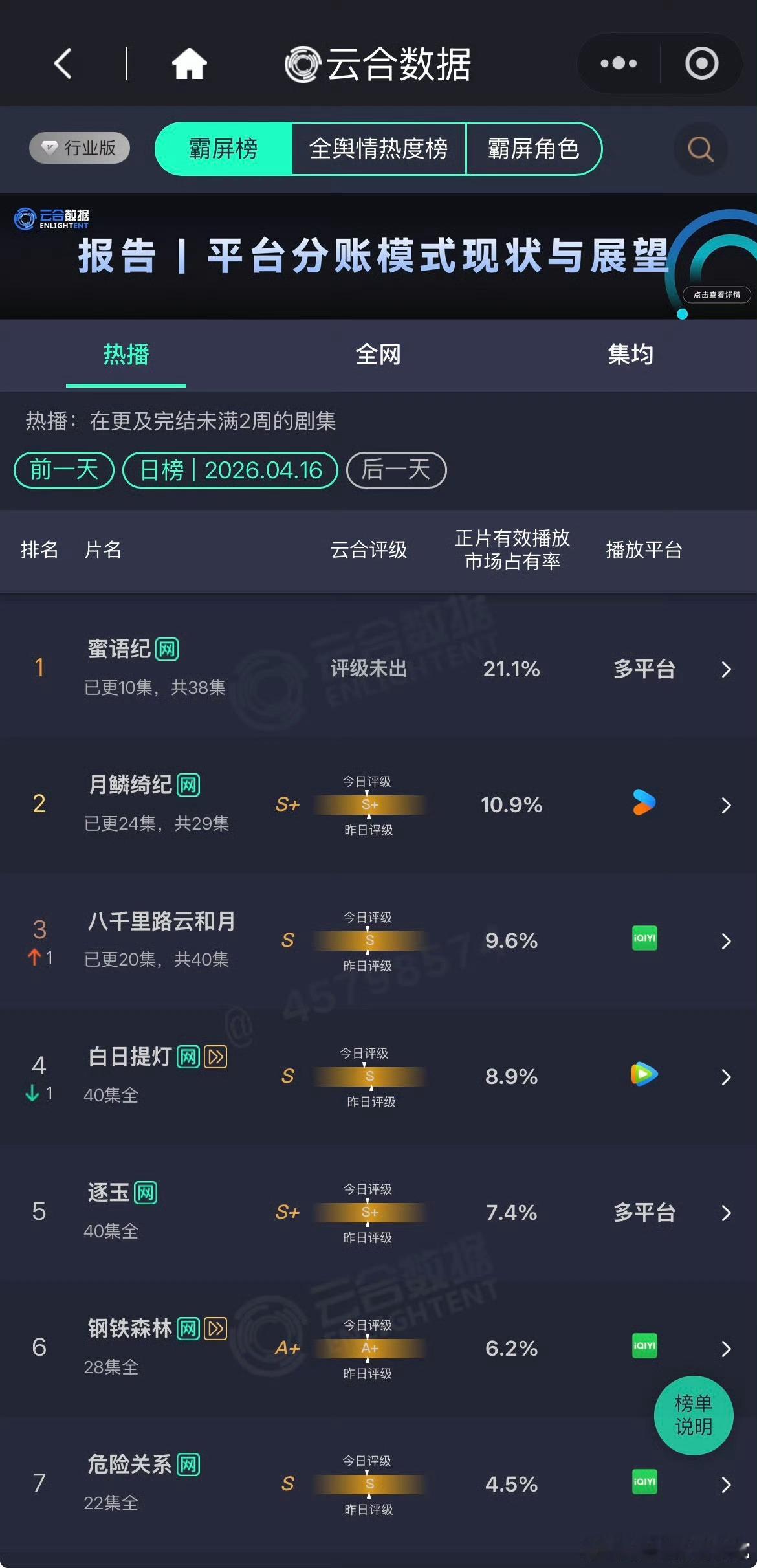Image resolution: width=757 pixels, height=1568 pixels.
Task: Switch to the 霸屏角色 ranking
Action: coord(535,149)
